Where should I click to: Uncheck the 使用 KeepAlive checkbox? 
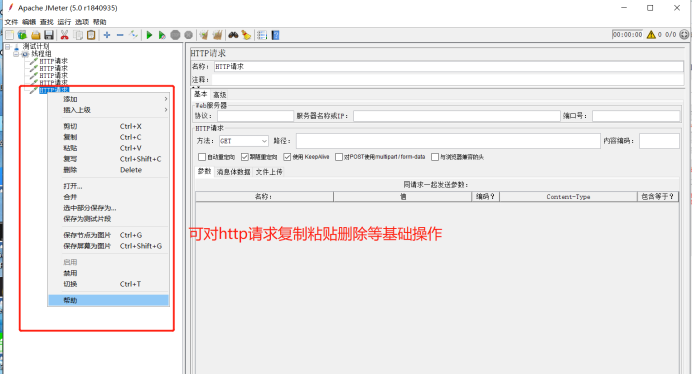tap(287, 157)
